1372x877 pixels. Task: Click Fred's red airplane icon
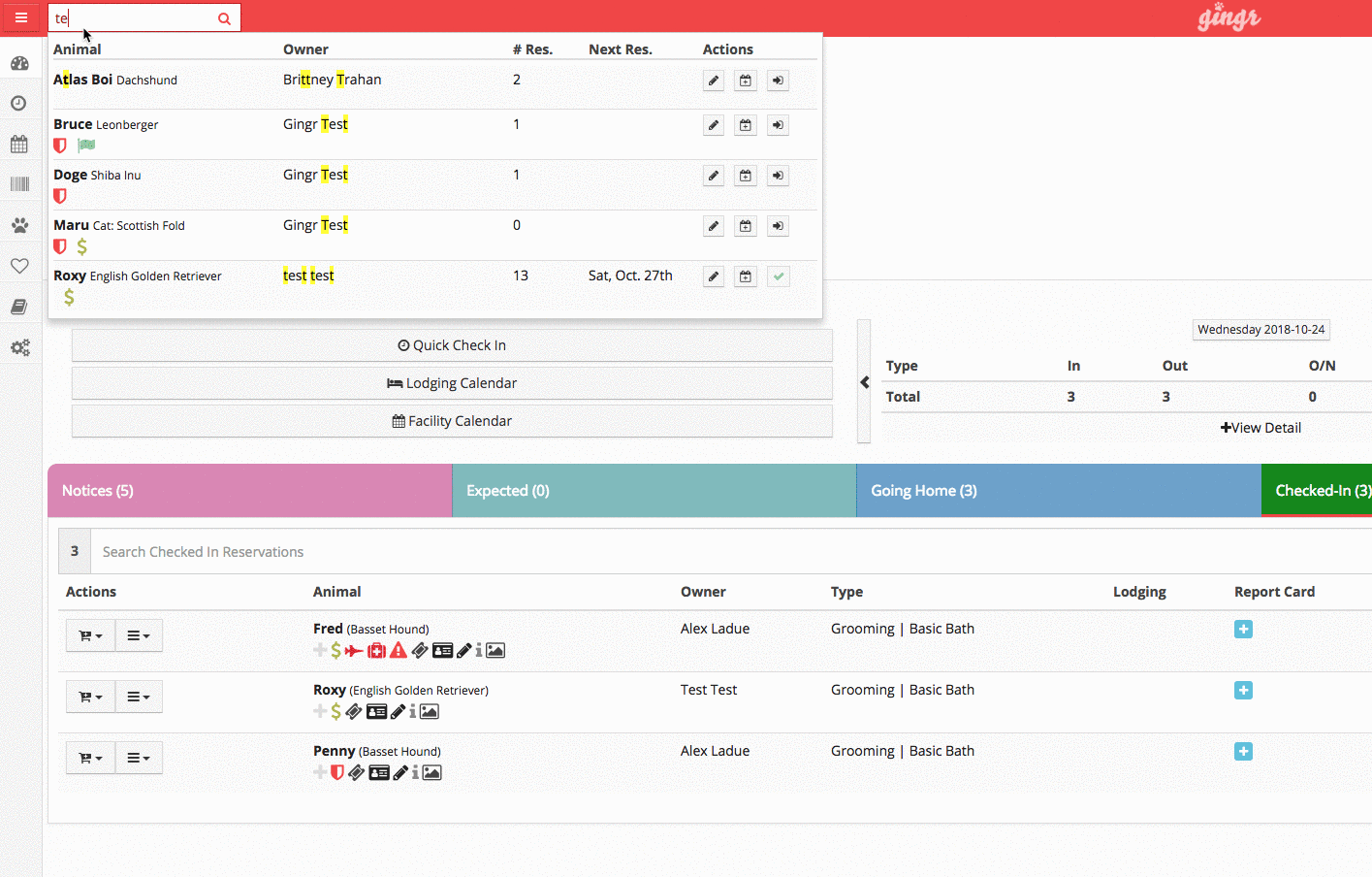354,651
